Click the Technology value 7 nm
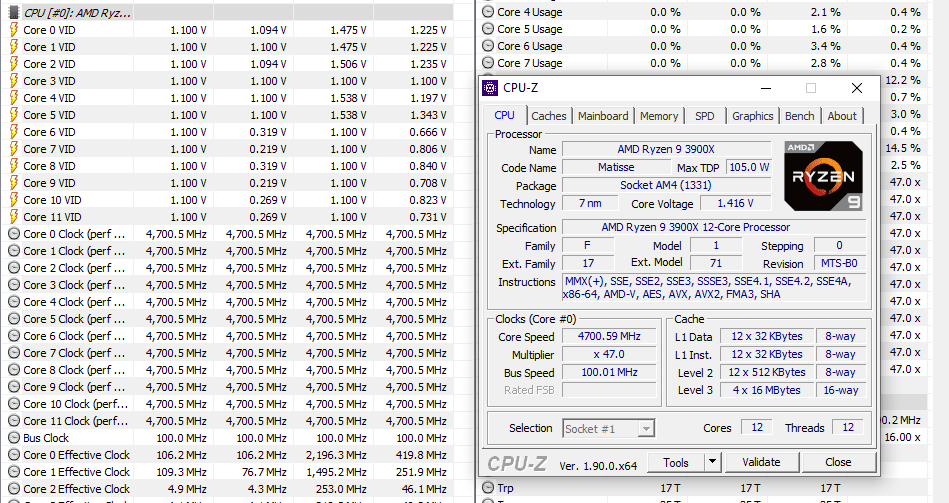This screenshot has width=949, height=503. click(590, 203)
